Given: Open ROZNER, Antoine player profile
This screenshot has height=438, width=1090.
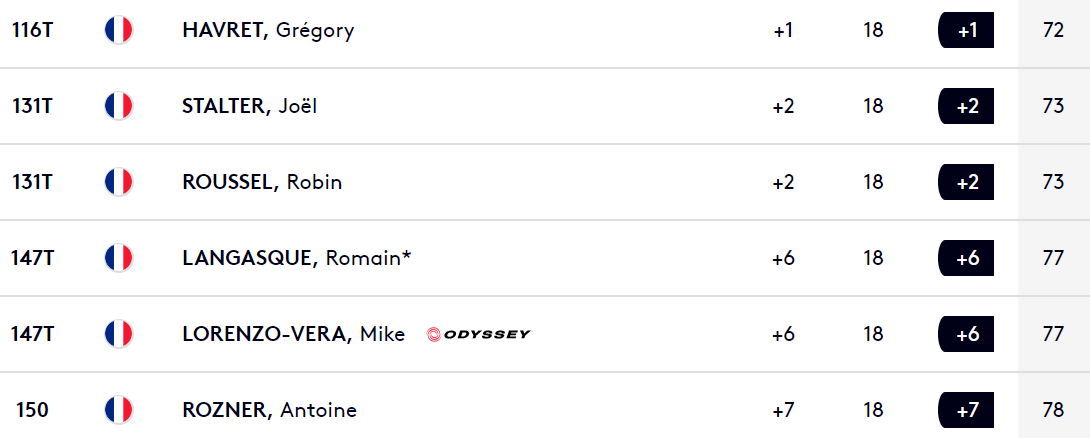Looking at the screenshot, I should pyautogui.click(x=270, y=410).
